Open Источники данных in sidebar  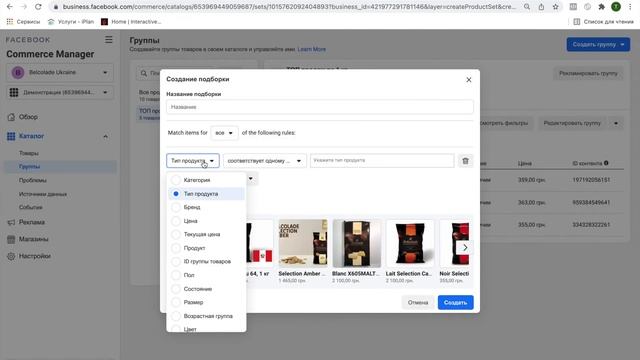[x=43, y=194]
